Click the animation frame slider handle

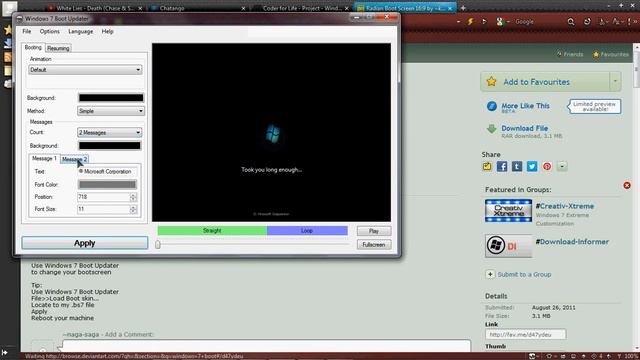(158, 244)
